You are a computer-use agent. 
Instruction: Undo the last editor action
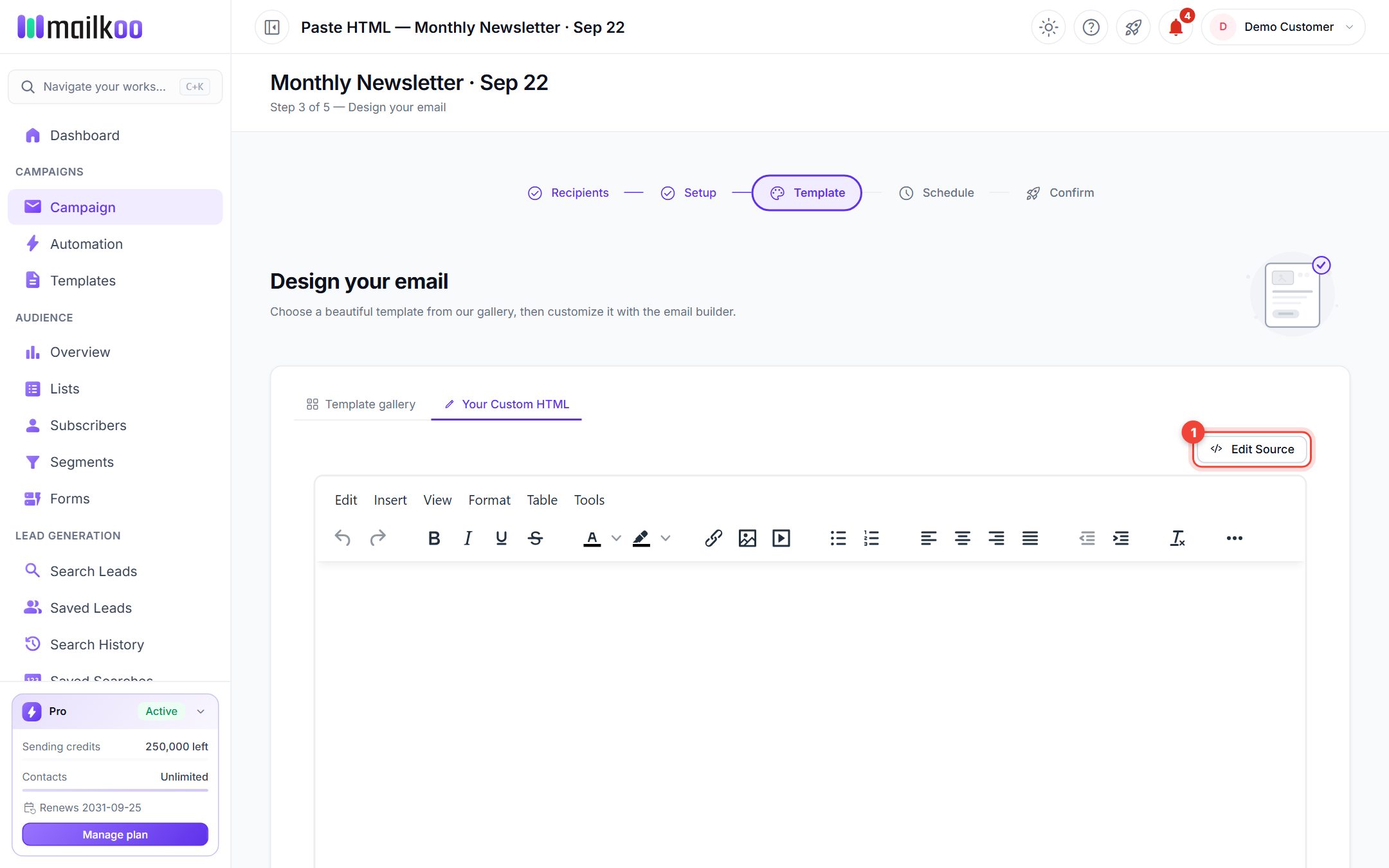coord(343,538)
